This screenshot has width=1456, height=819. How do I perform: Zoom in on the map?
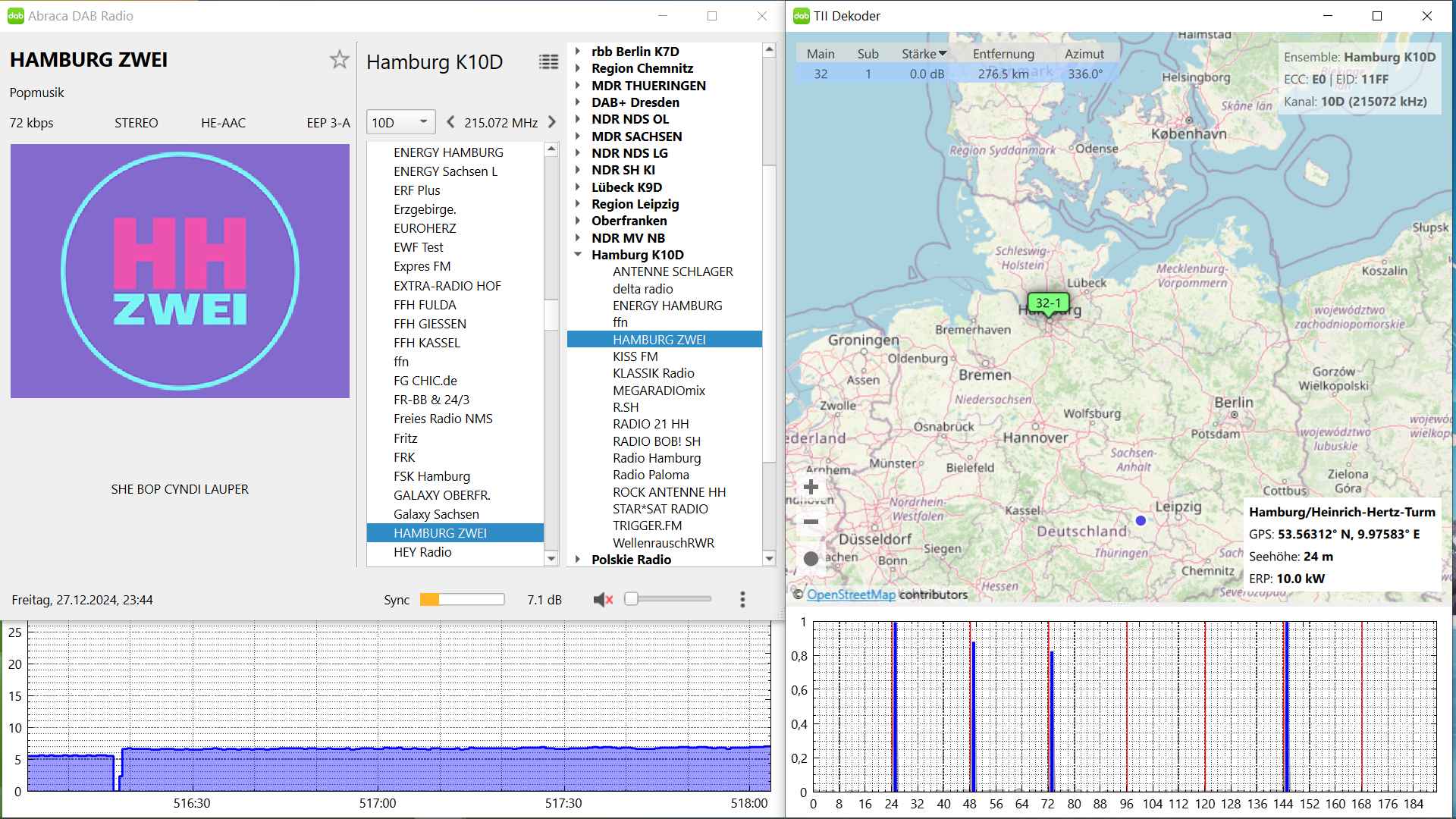click(x=811, y=487)
